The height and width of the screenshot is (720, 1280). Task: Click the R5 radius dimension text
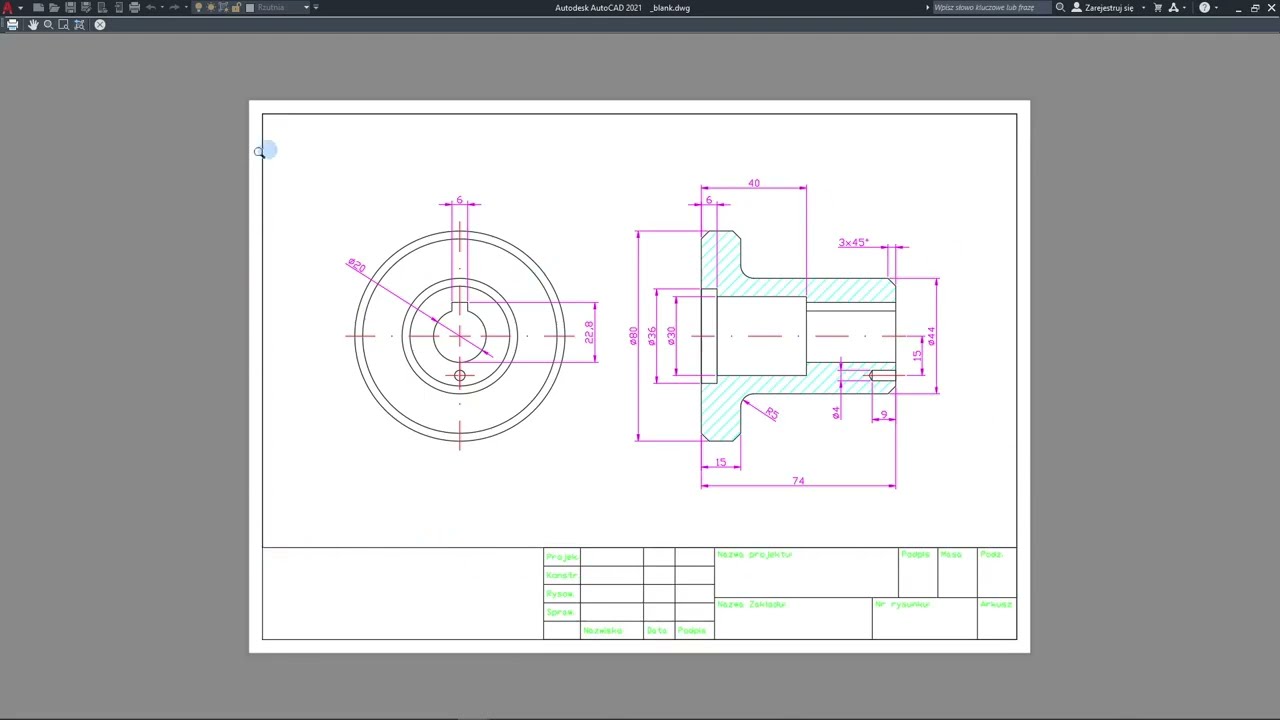click(x=771, y=412)
